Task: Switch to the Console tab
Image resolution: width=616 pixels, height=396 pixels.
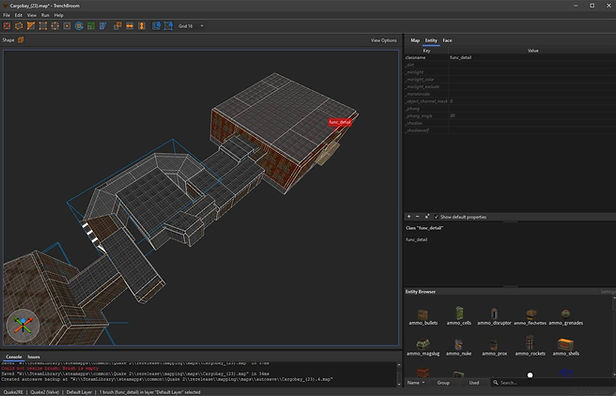Action: [x=14, y=357]
